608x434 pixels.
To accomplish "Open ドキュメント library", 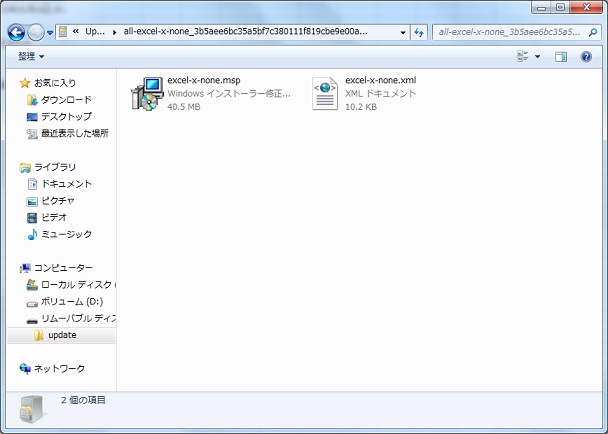I will click(x=66, y=183).
